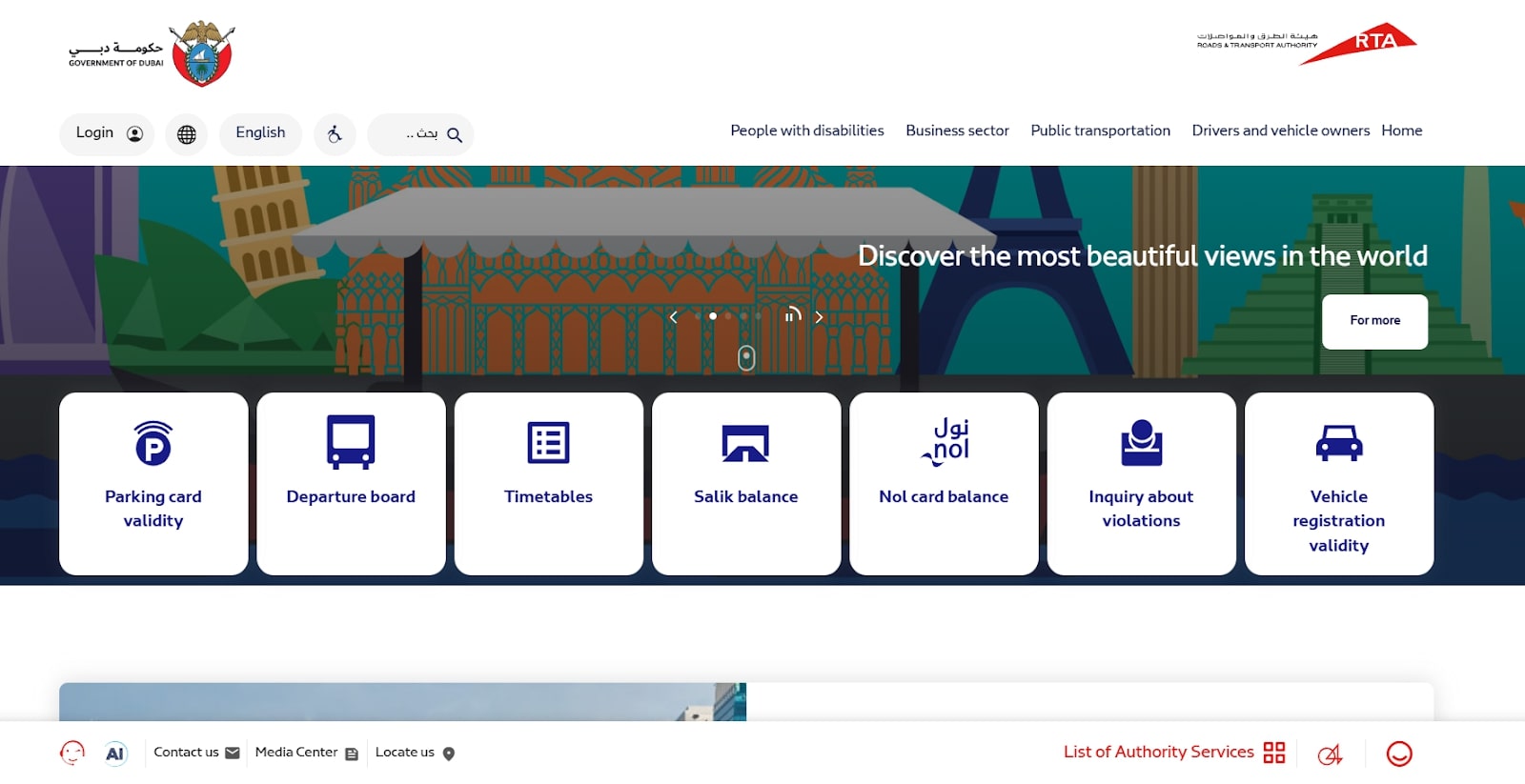Open Drivers and vehicle owners menu
Image resolution: width=1525 pixels, height=784 pixels.
(x=1280, y=131)
